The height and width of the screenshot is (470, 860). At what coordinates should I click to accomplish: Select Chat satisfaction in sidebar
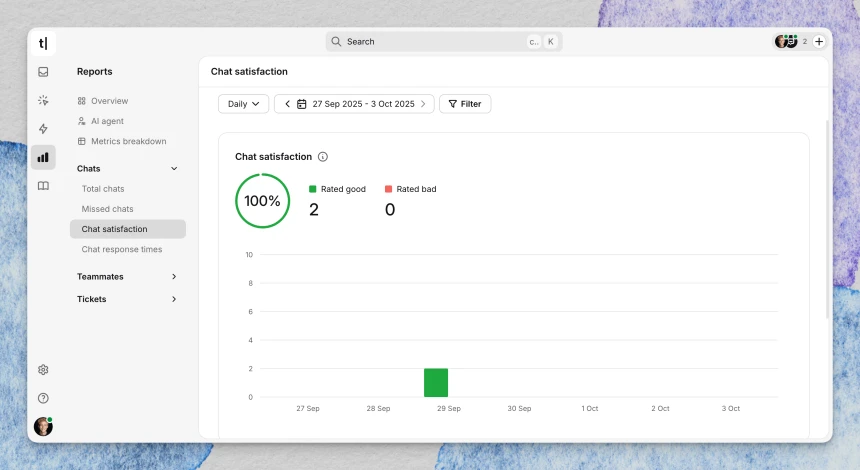[127, 229]
